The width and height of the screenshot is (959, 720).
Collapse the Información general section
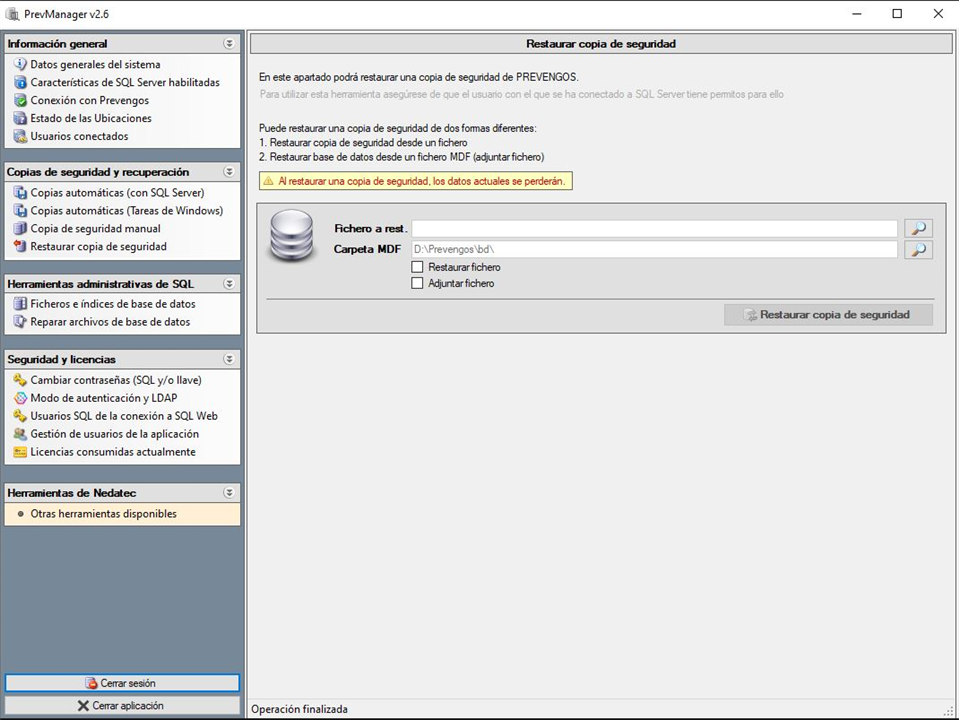229,44
